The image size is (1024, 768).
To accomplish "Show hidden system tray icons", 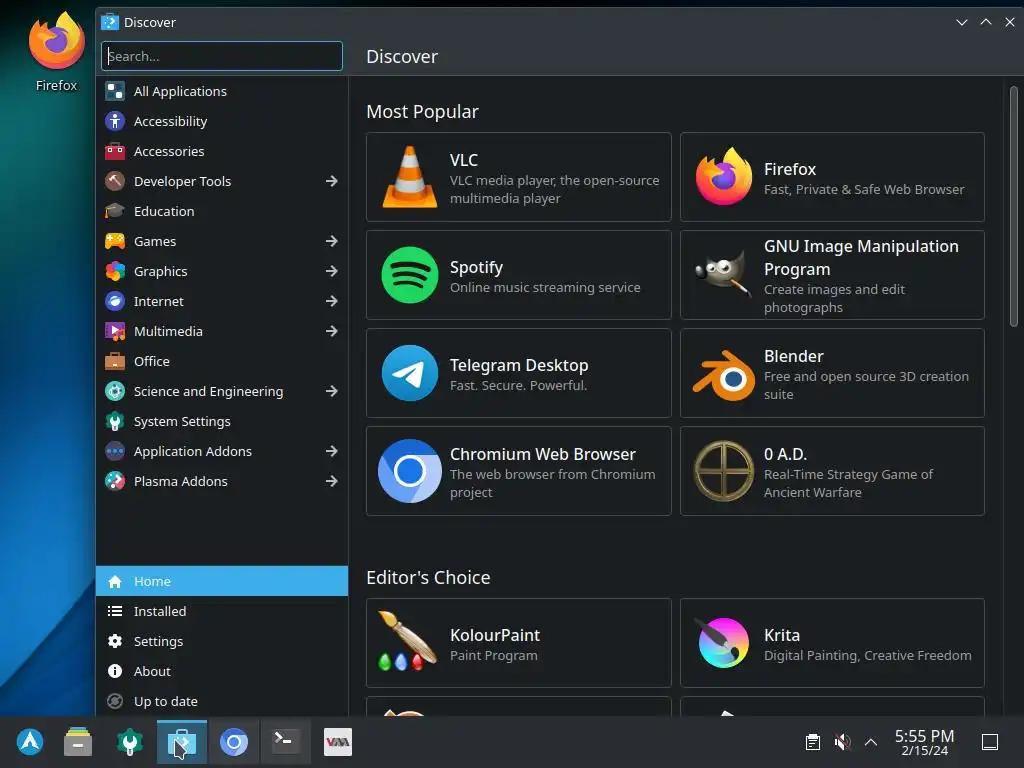I will coord(871,742).
